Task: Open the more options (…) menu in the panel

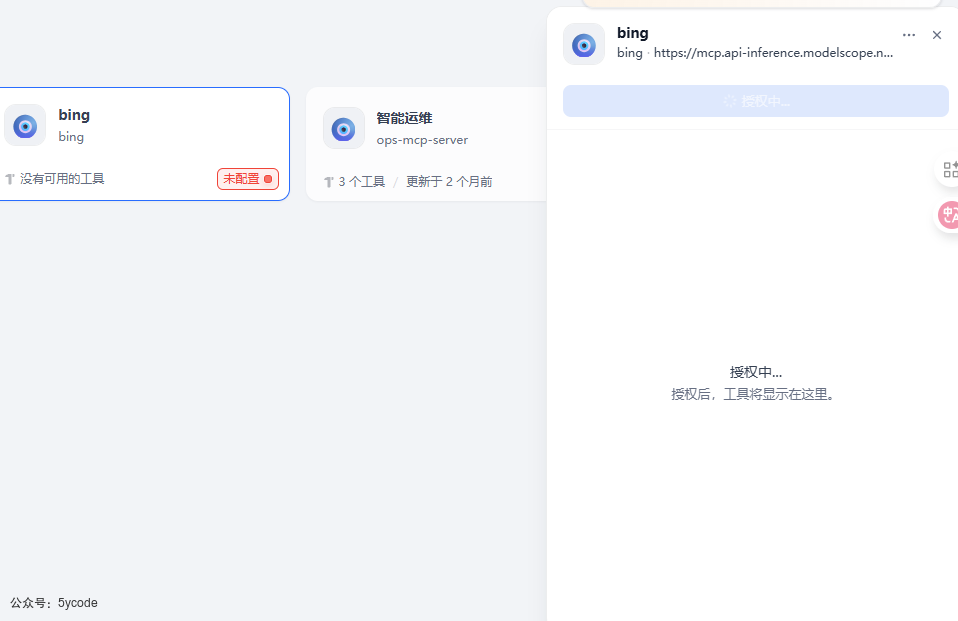Action: pyautogui.click(x=908, y=34)
